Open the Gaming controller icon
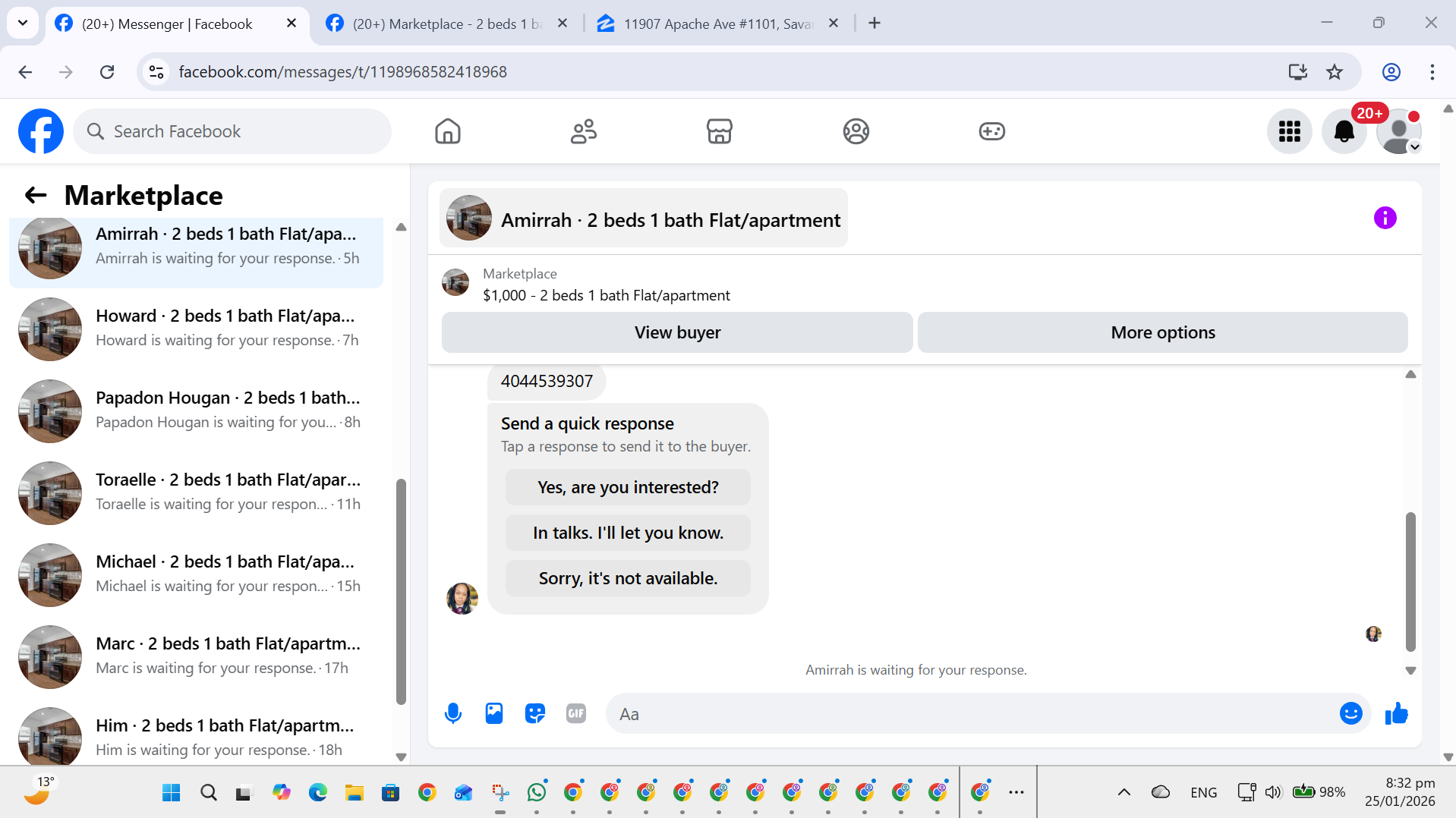The width and height of the screenshot is (1456, 818). (x=991, y=131)
